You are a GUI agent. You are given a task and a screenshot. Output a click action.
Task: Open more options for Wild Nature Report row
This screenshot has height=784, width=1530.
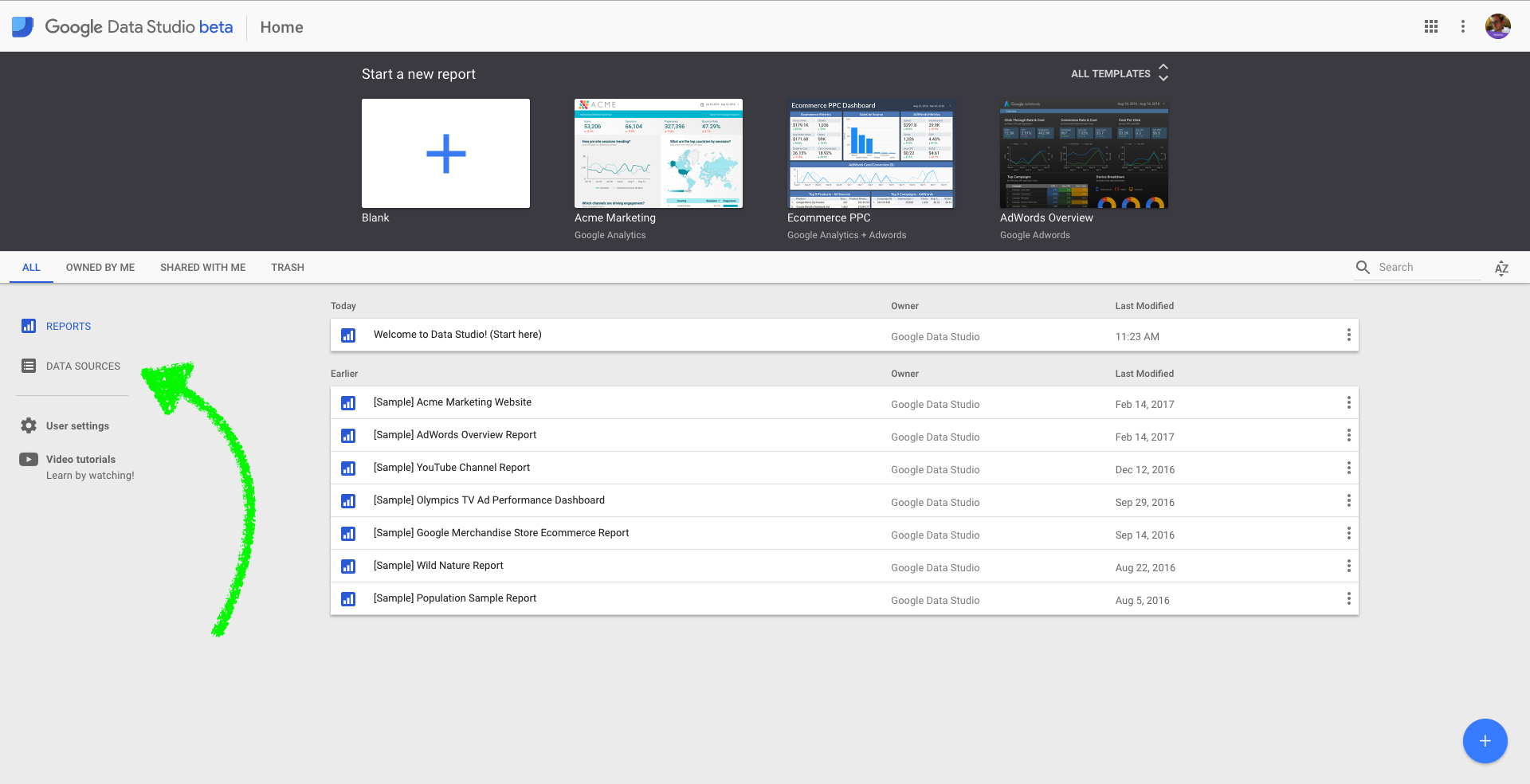[x=1349, y=566]
